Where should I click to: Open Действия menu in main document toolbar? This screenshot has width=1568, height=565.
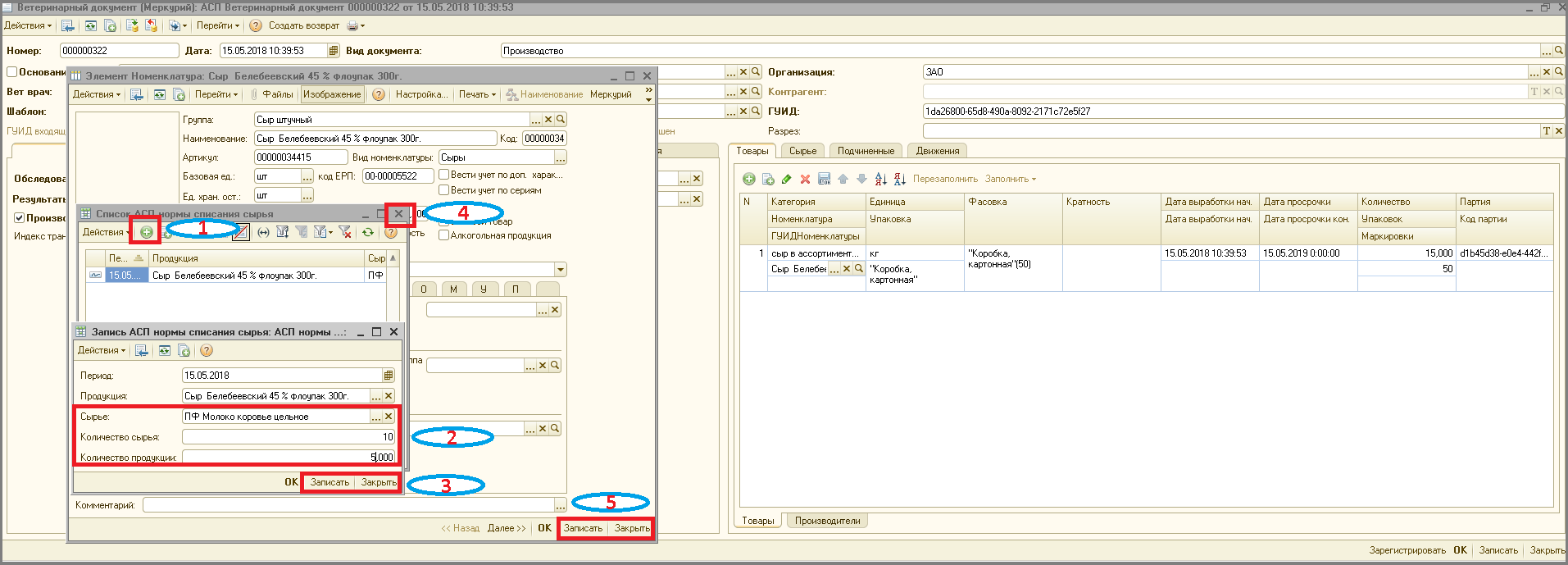[27, 25]
